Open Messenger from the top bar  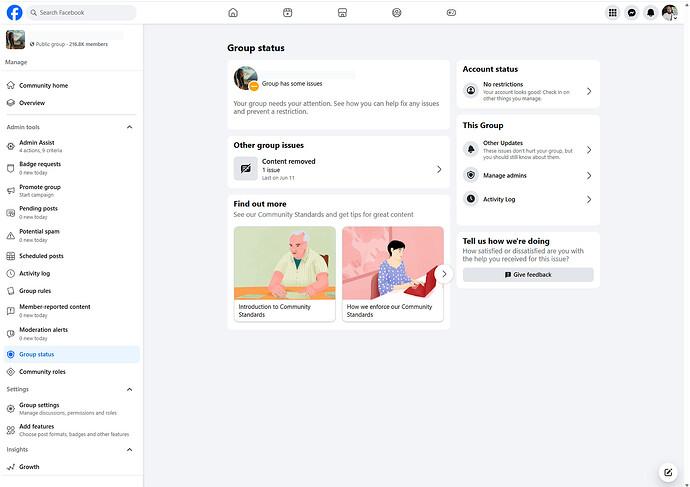(631, 13)
